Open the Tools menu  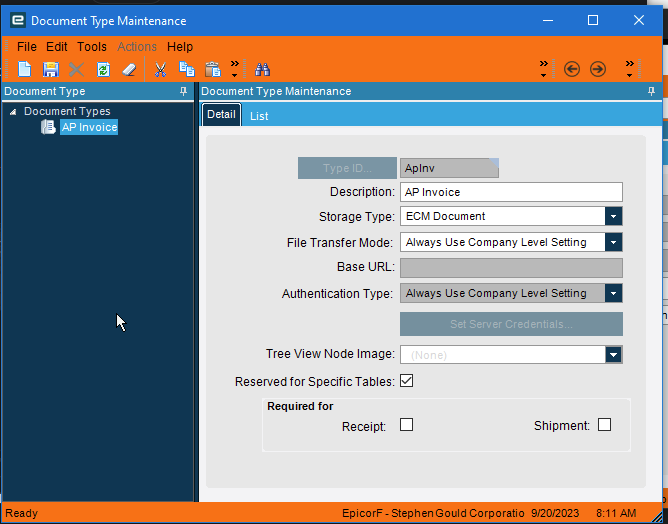(92, 46)
